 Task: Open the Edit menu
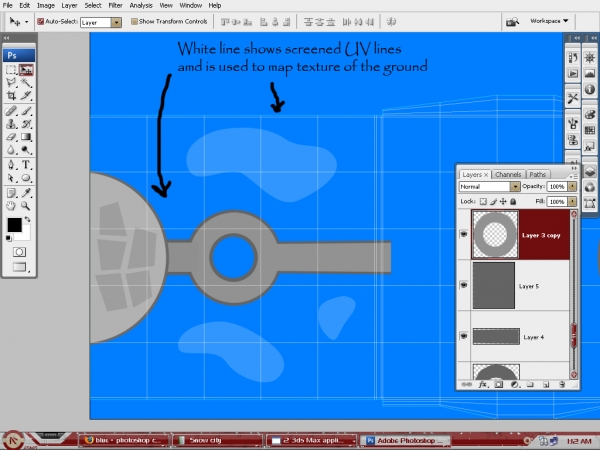[x=25, y=5]
